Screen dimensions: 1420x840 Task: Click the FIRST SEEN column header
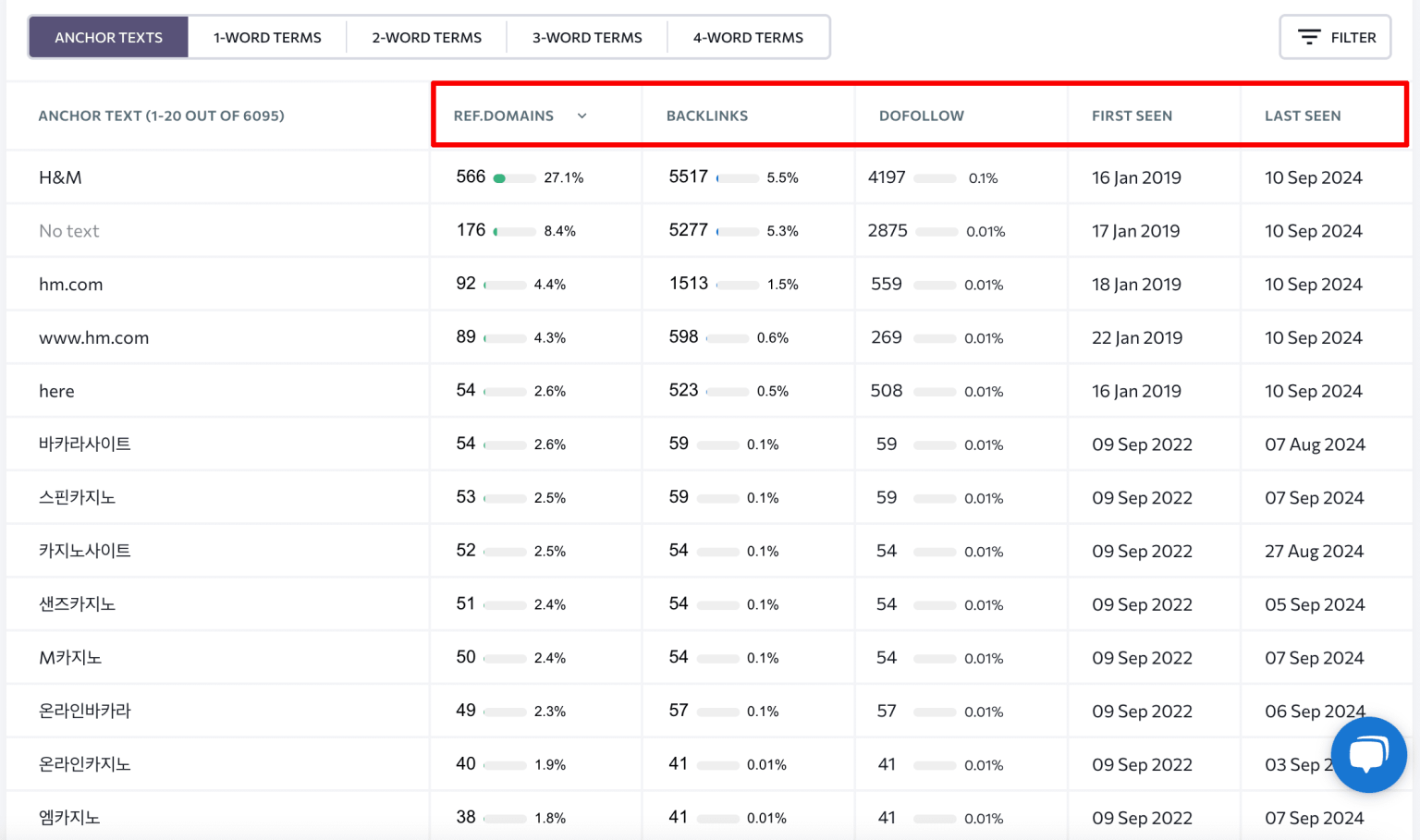tap(1132, 116)
